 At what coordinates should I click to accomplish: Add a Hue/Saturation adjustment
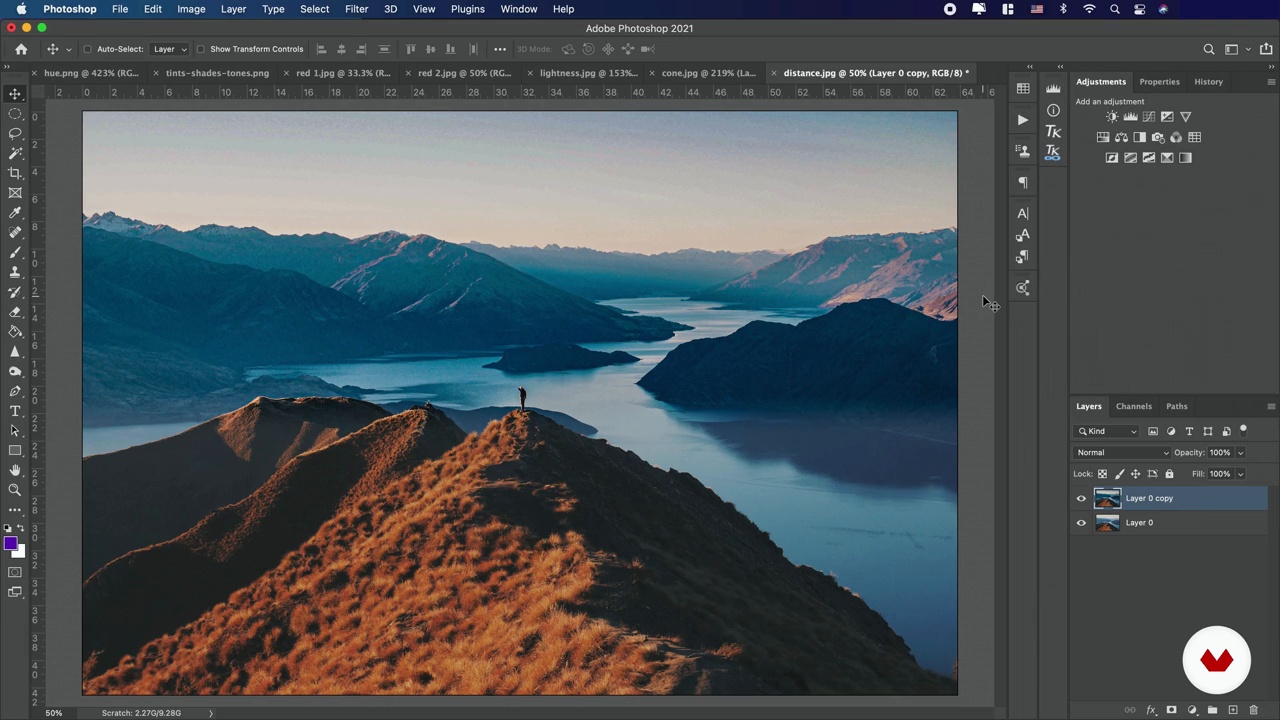[x=1103, y=137]
